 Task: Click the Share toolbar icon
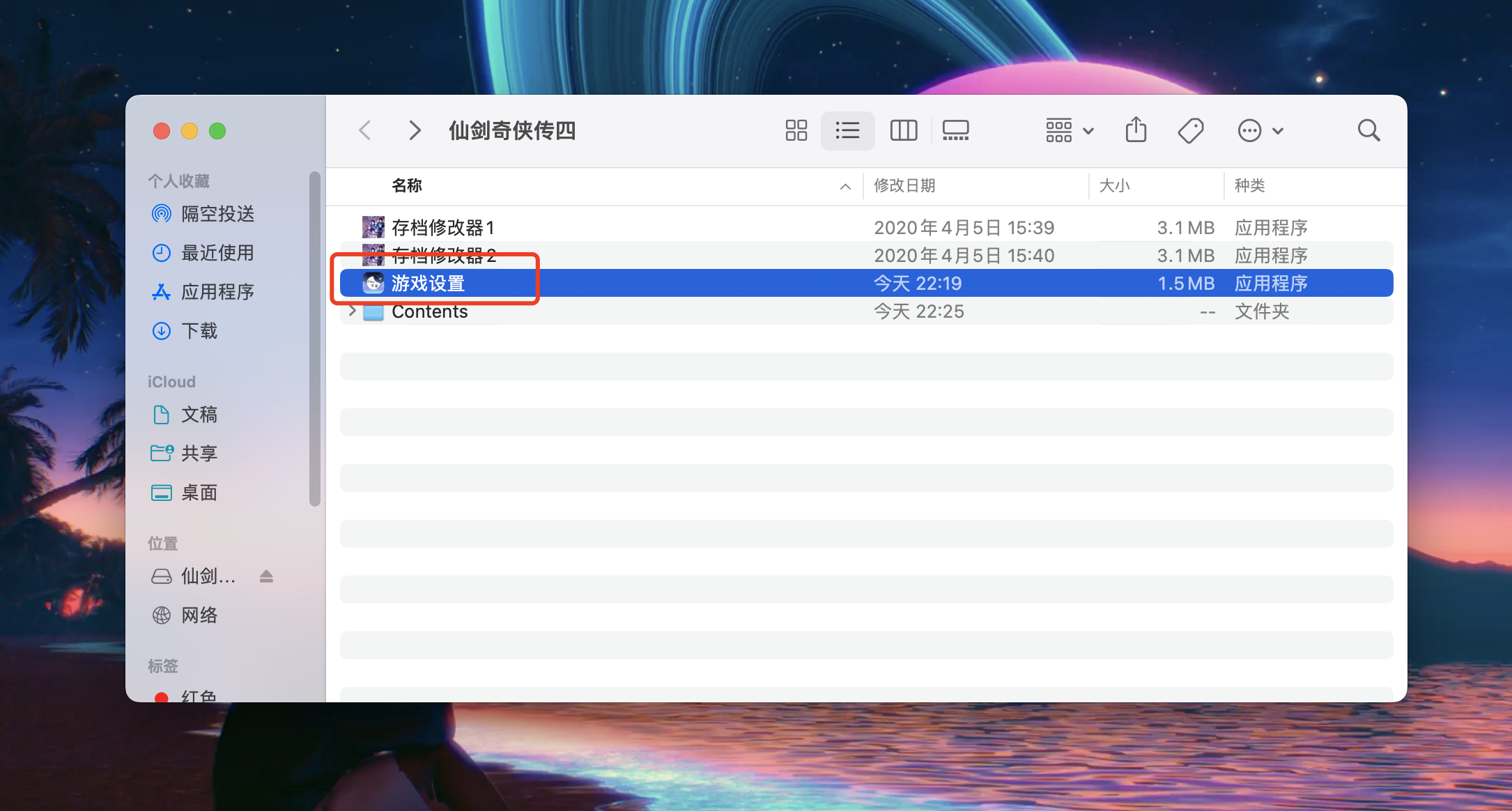pos(1136,130)
